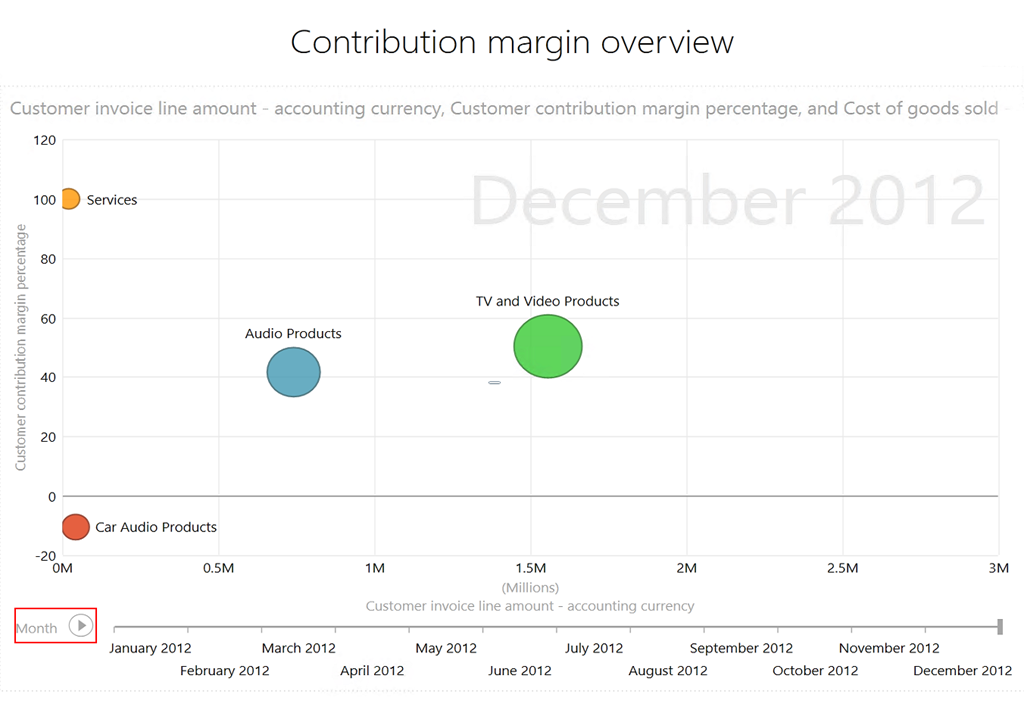Image resolution: width=1024 pixels, height=710 pixels.
Task: Click the December 2012 watermark text
Action: point(728,200)
